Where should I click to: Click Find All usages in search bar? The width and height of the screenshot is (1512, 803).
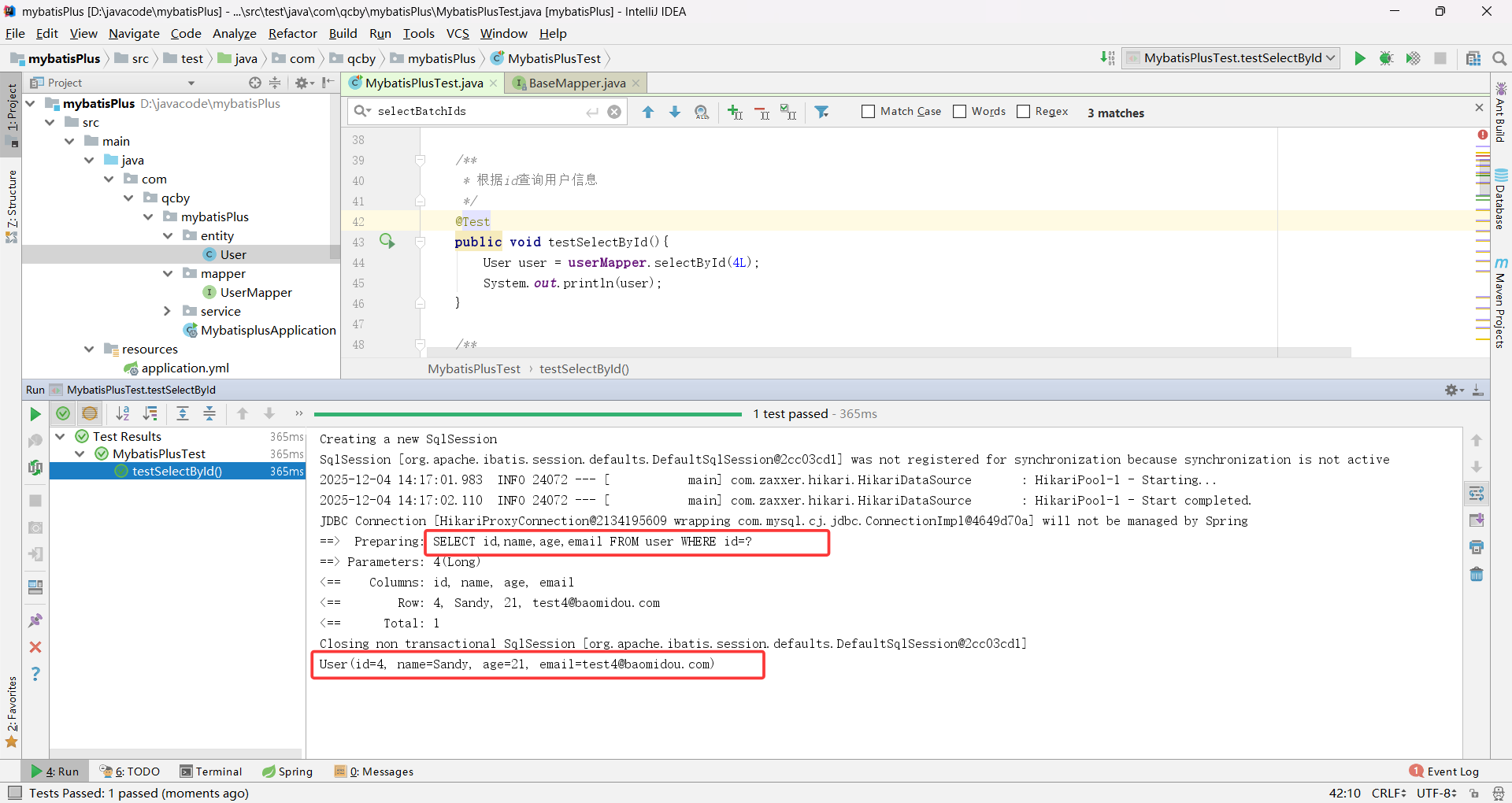[702, 112]
